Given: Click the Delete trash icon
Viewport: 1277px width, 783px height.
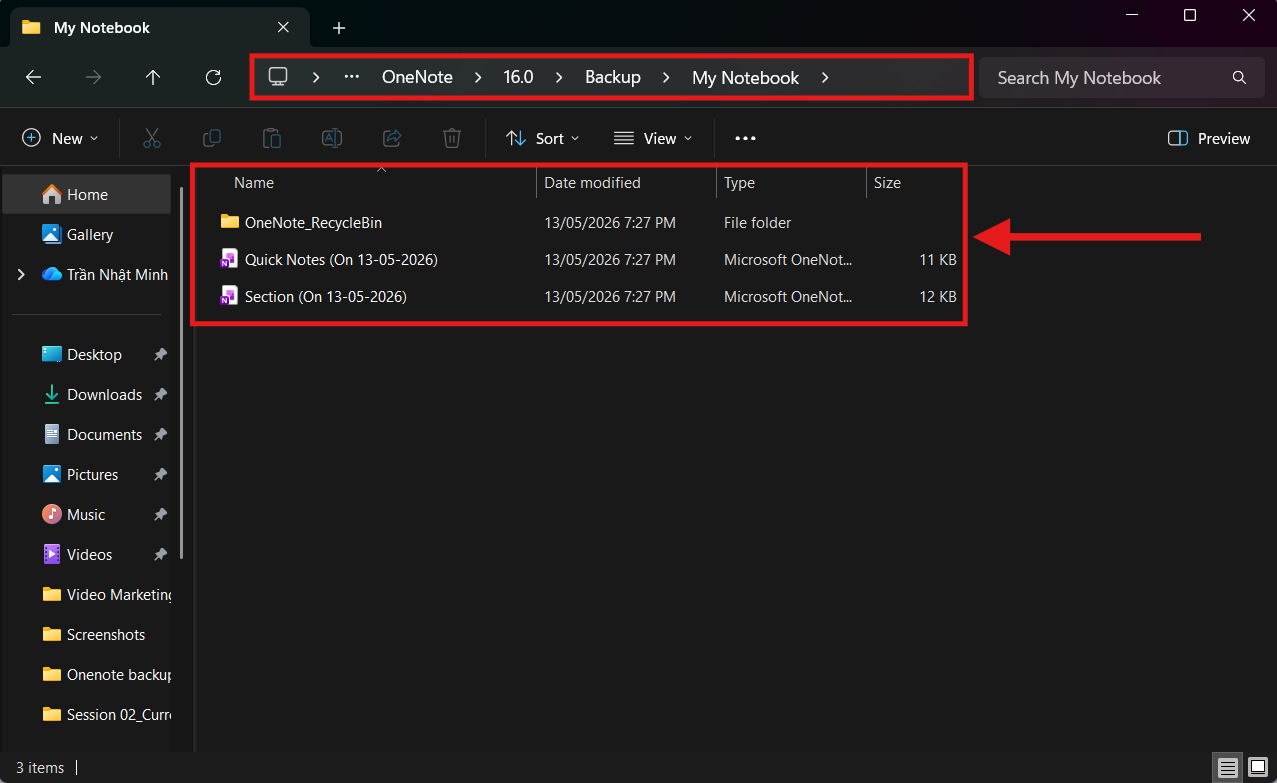Looking at the screenshot, I should 452,139.
